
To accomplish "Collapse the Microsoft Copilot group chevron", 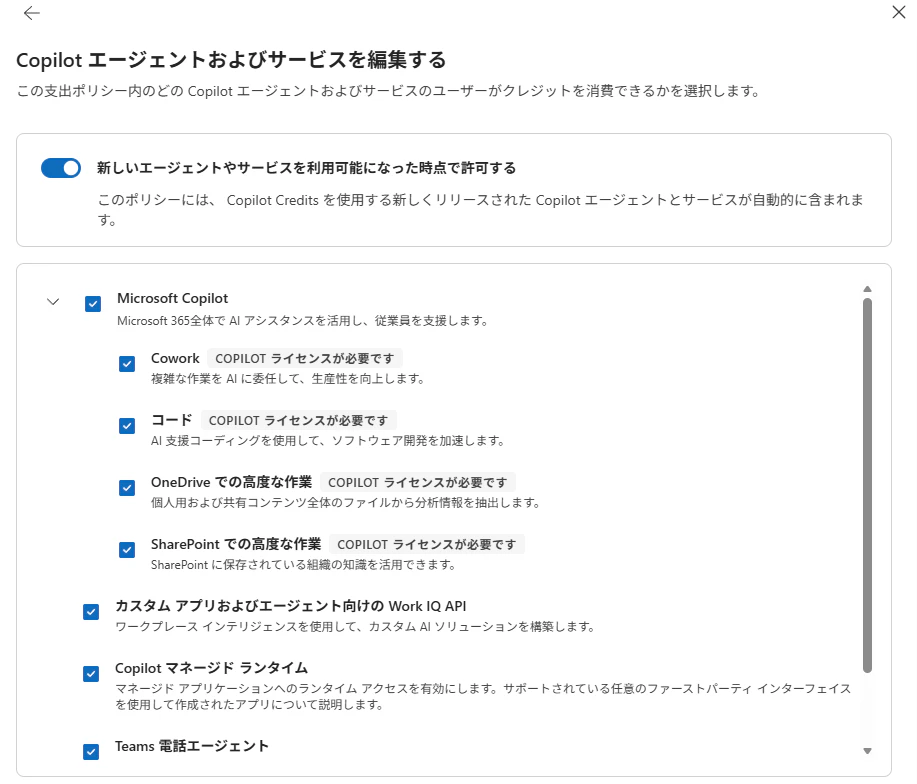I will 53,302.
